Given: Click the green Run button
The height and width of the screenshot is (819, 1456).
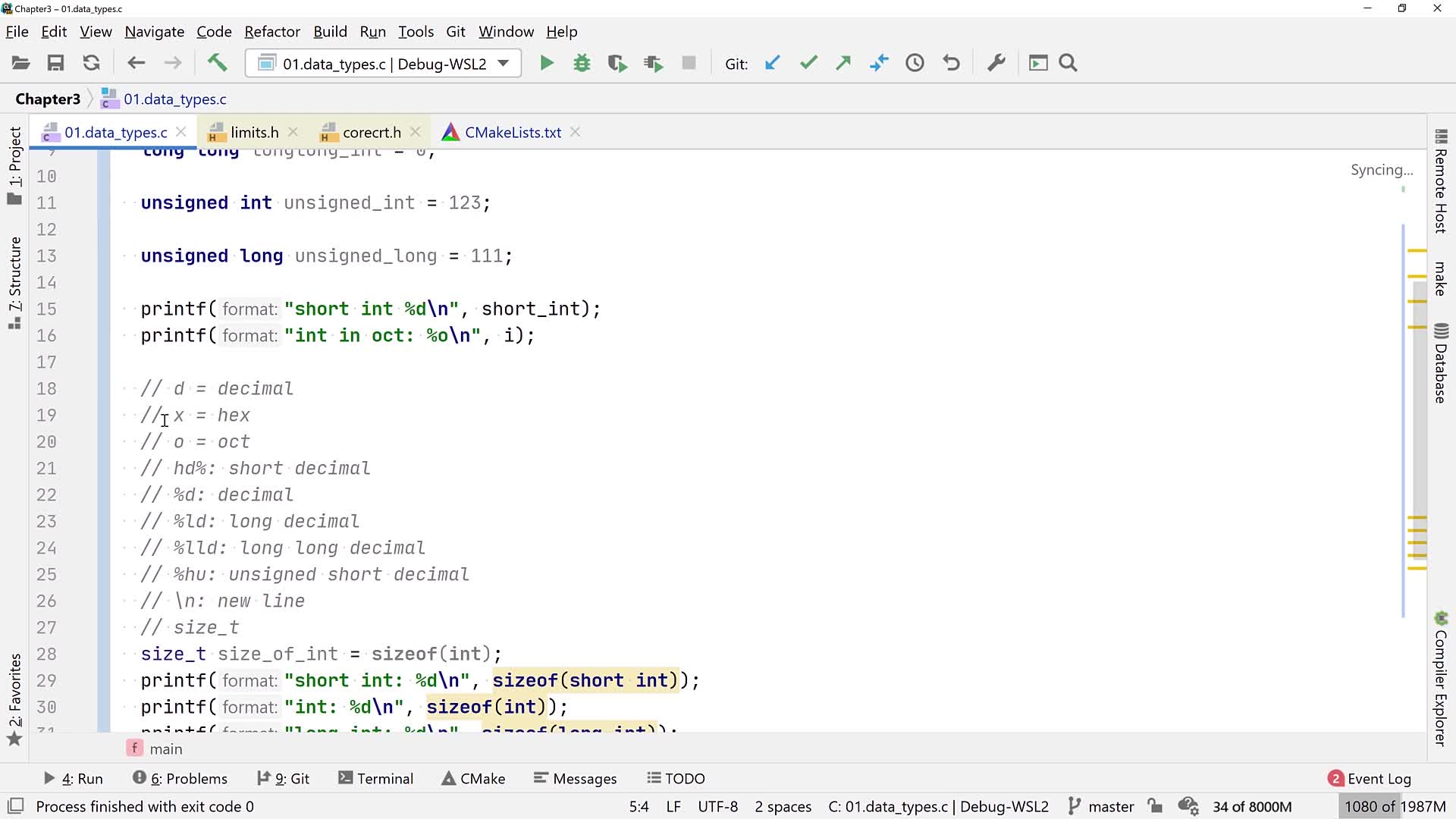Looking at the screenshot, I should (x=546, y=63).
